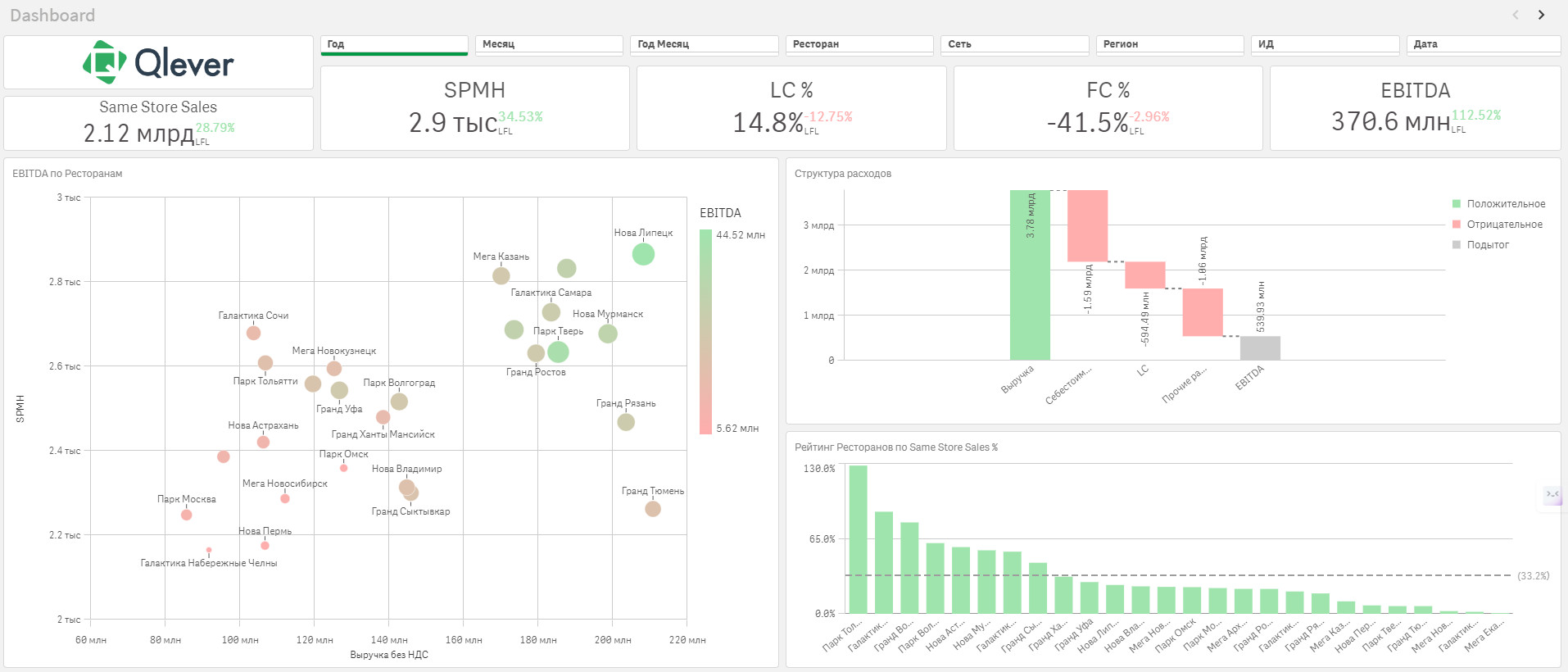Click the EBITDA color gradient legend bar
This screenshot has height=672, width=1568.
pos(705,332)
